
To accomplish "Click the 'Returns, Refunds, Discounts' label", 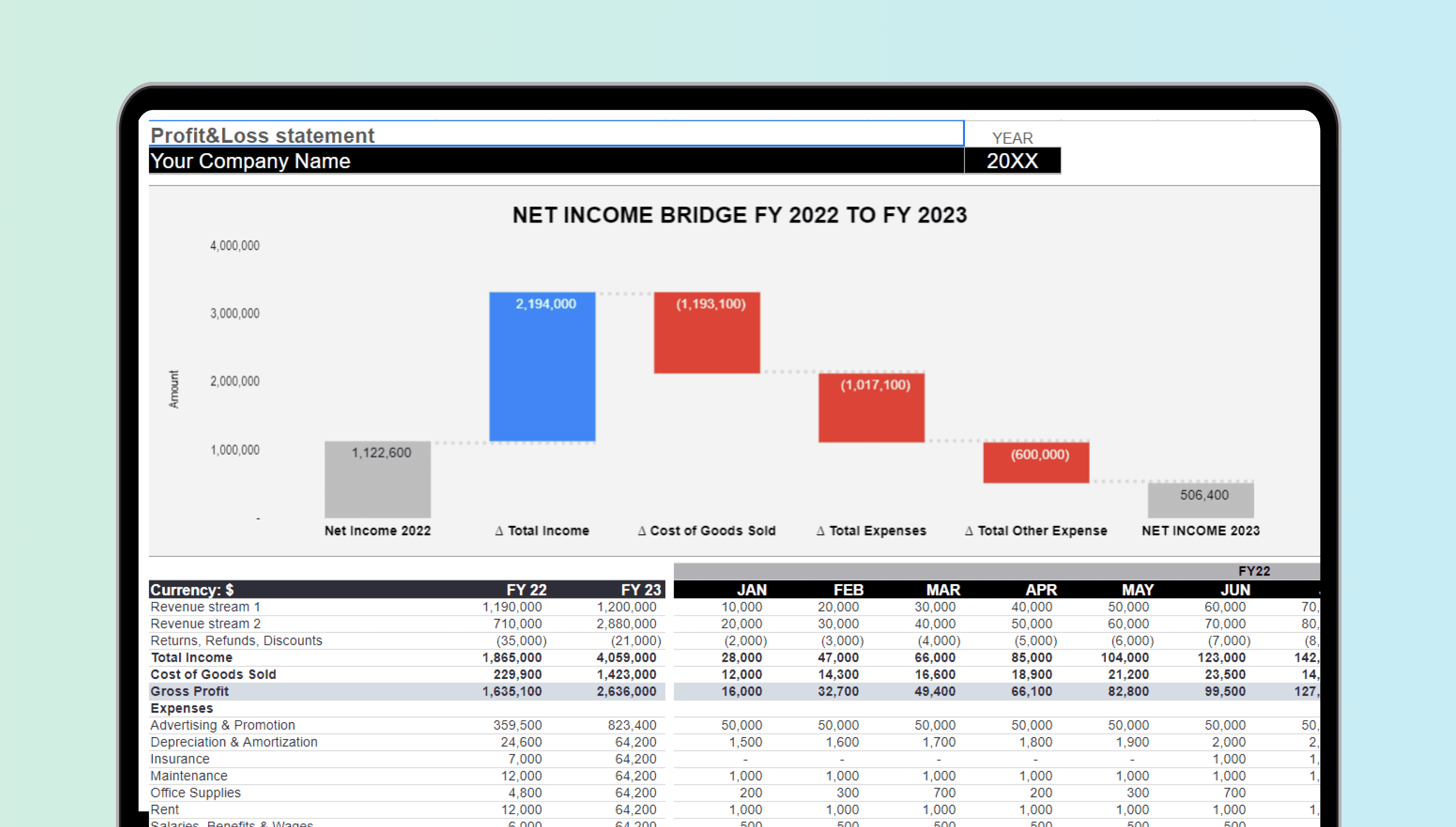I will point(236,641).
